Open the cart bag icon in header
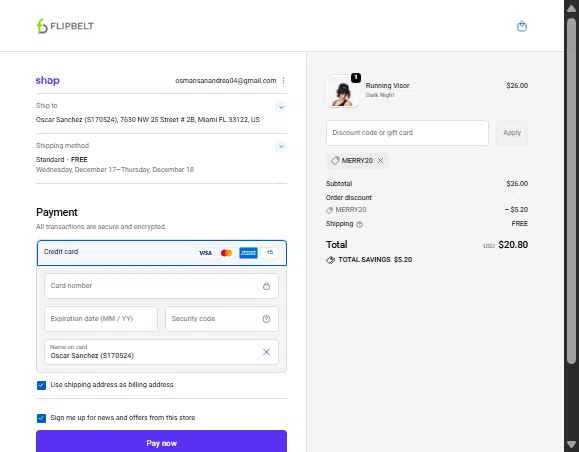The height and width of the screenshot is (452, 579). coord(521,26)
